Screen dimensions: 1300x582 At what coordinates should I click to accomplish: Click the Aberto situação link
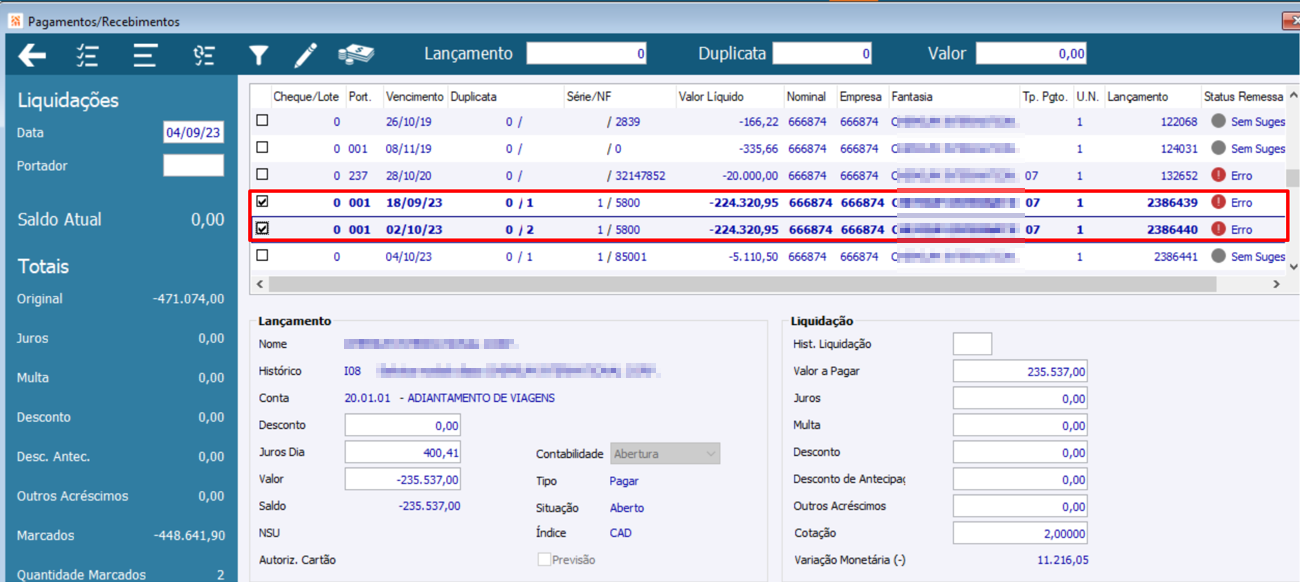click(x=627, y=508)
